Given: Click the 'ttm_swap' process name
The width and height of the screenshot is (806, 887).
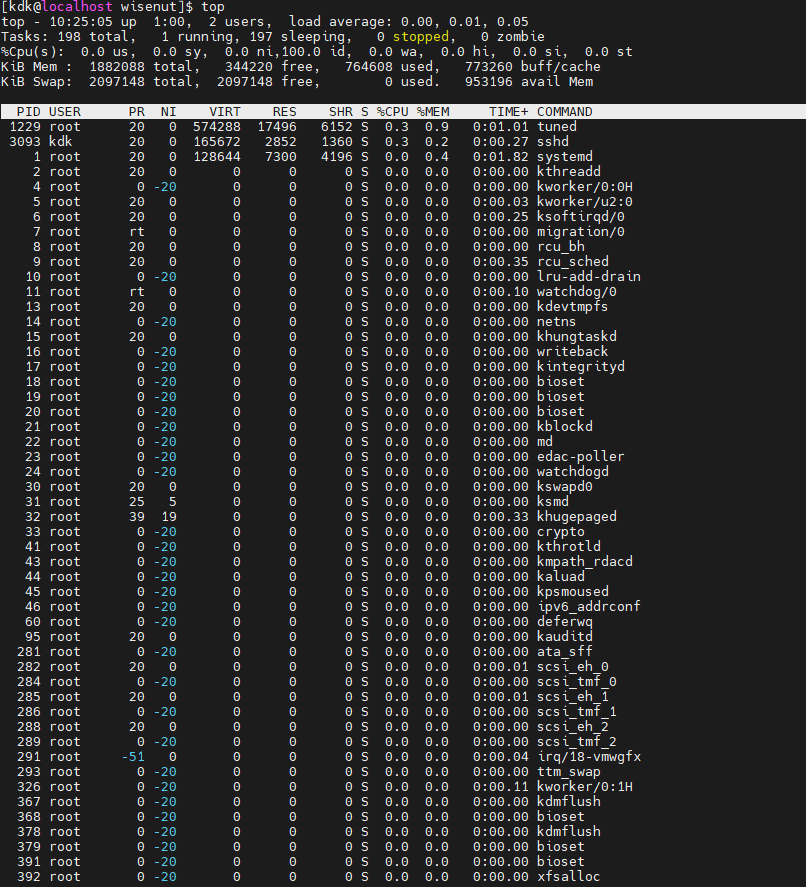Looking at the screenshot, I should [568, 771].
